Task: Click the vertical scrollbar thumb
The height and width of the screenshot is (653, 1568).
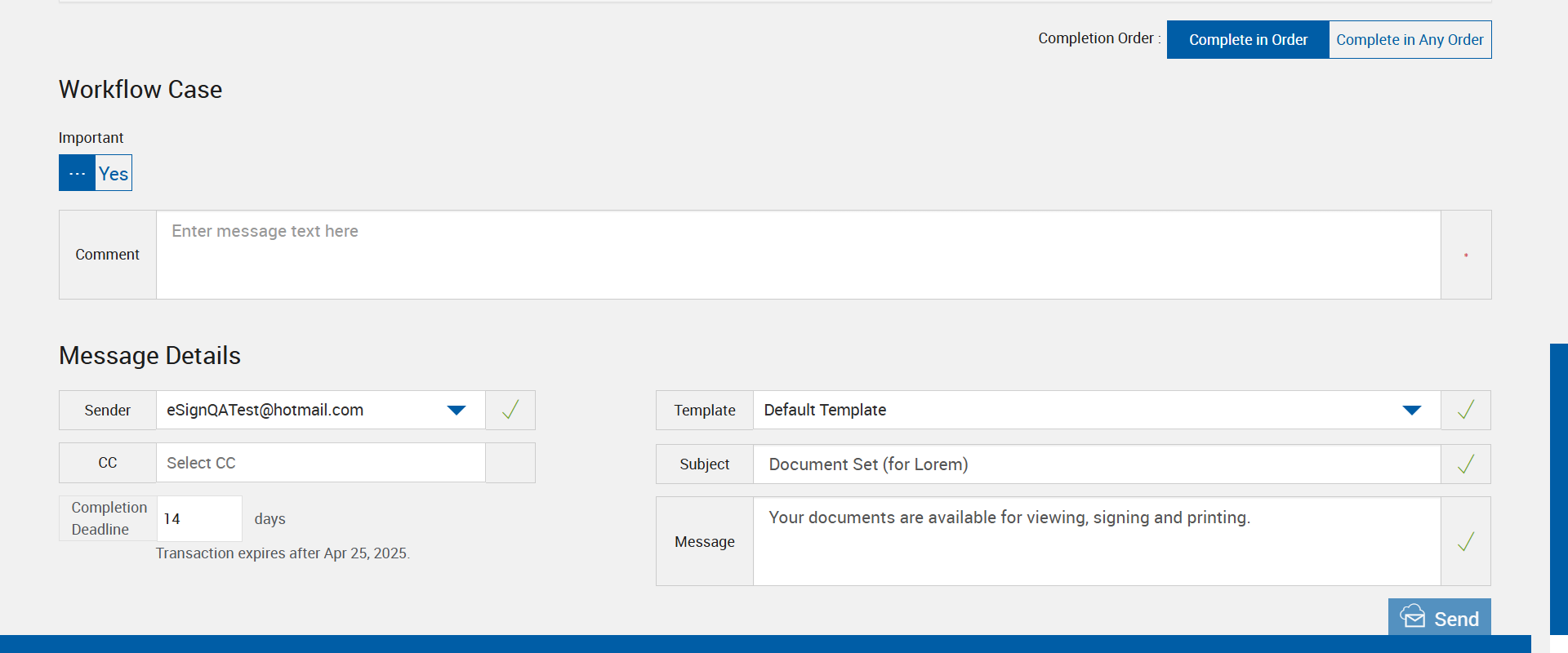Action: [x=1559, y=488]
